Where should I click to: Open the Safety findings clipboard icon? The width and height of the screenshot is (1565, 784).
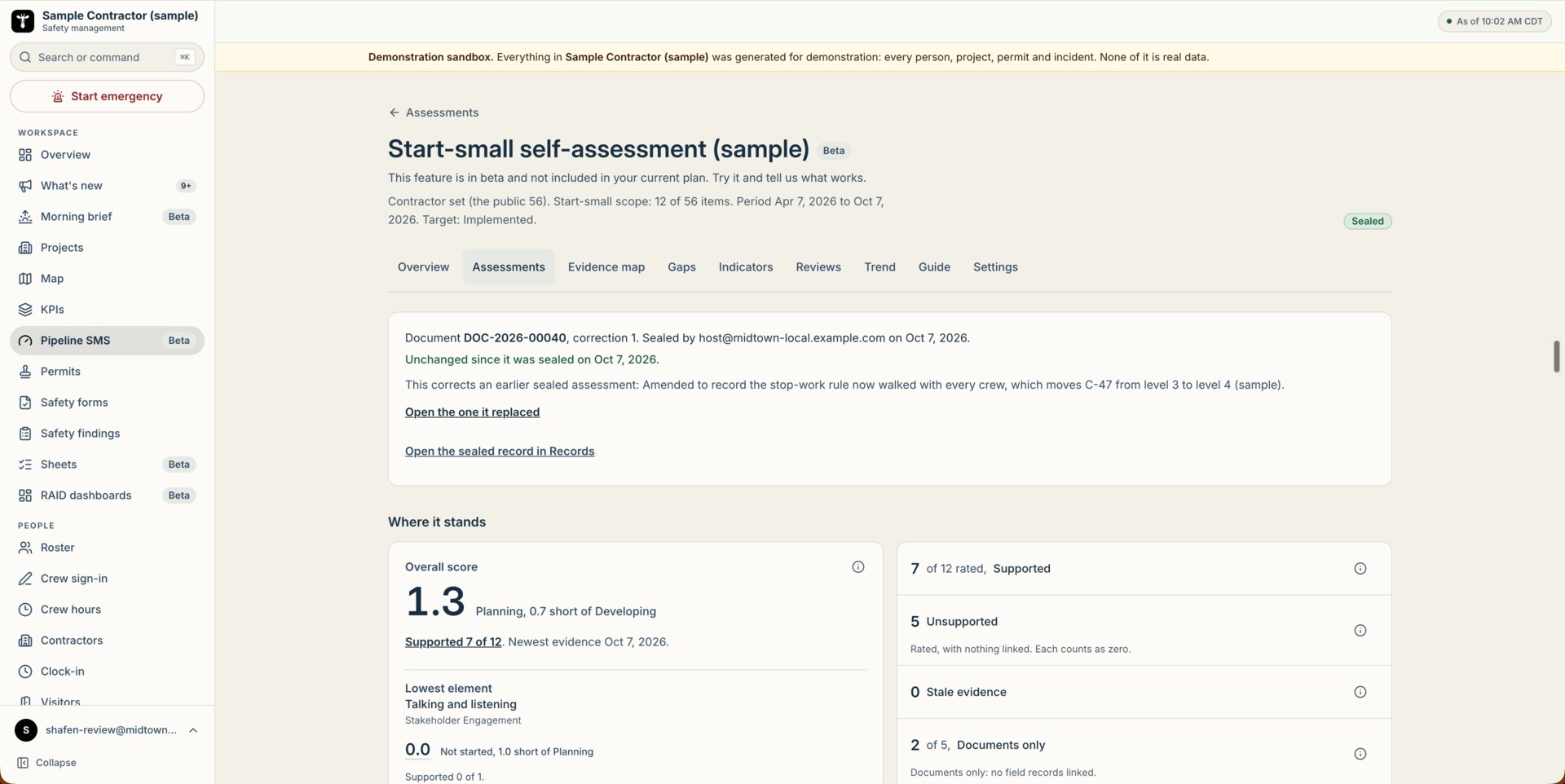(25, 434)
